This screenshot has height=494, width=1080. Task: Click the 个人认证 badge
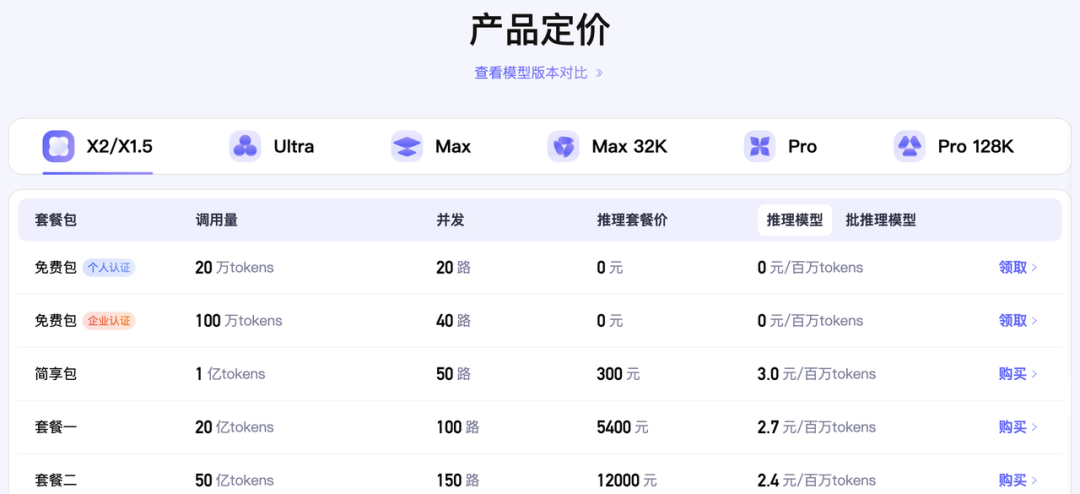point(109,268)
